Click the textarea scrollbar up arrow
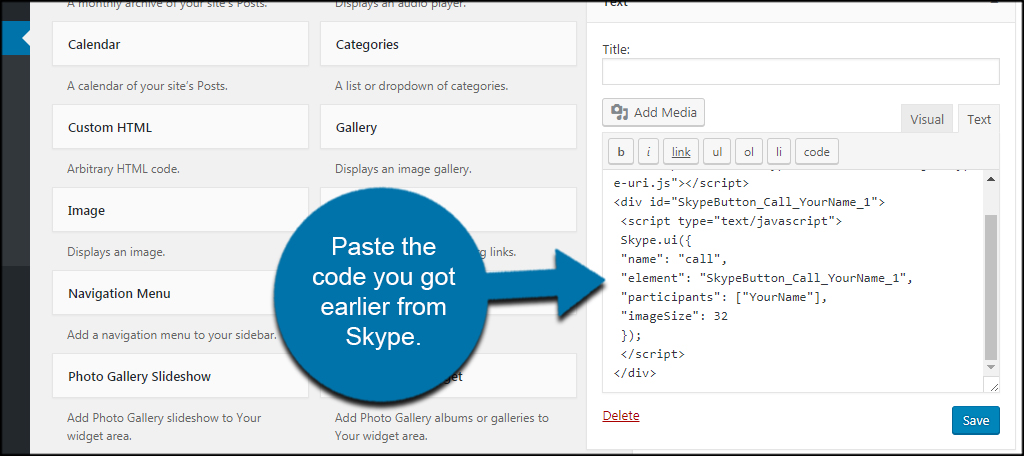This screenshot has width=1024, height=456. tap(991, 179)
